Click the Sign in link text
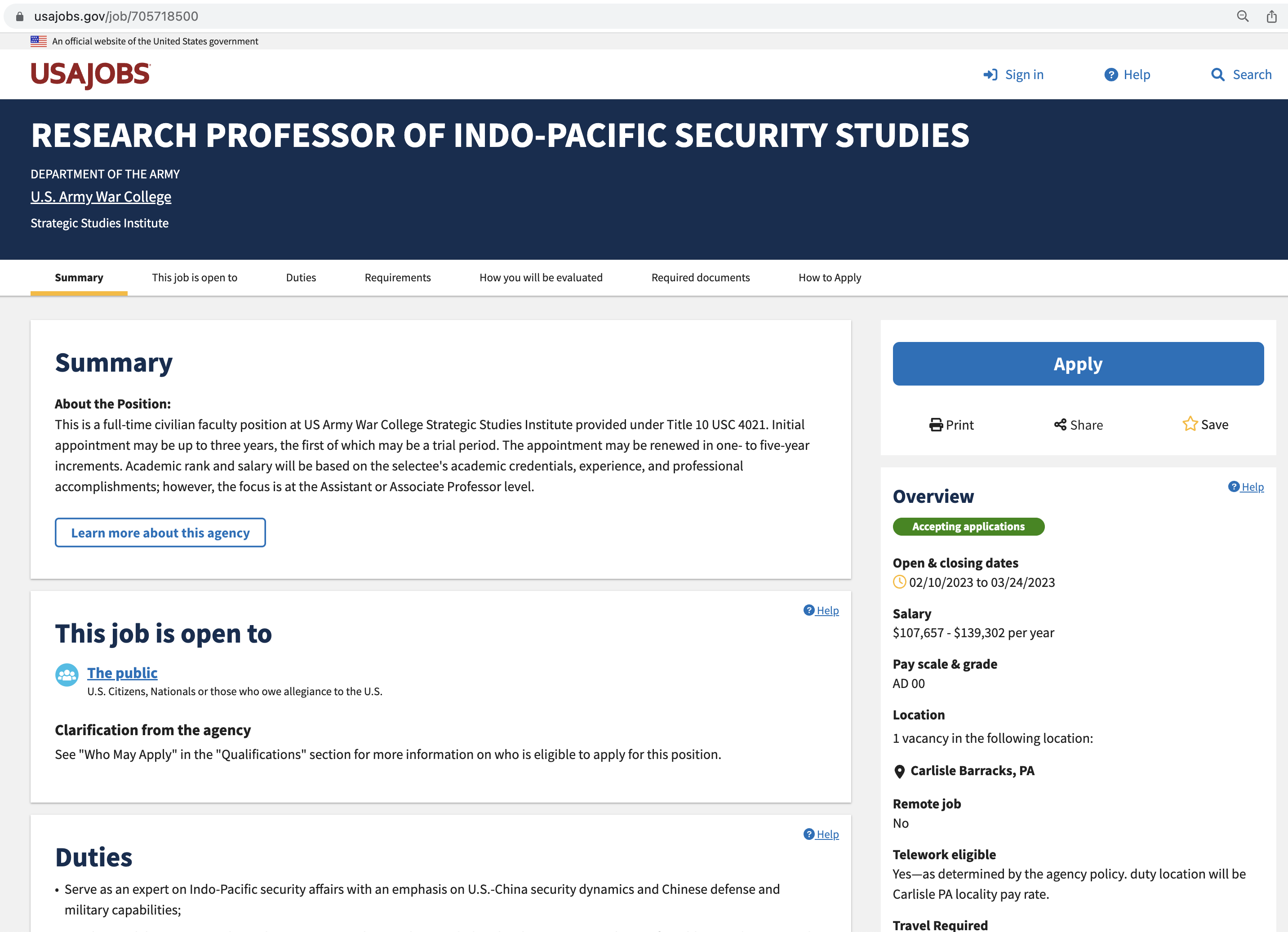The width and height of the screenshot is (1288, 932). coord(1024,75)
